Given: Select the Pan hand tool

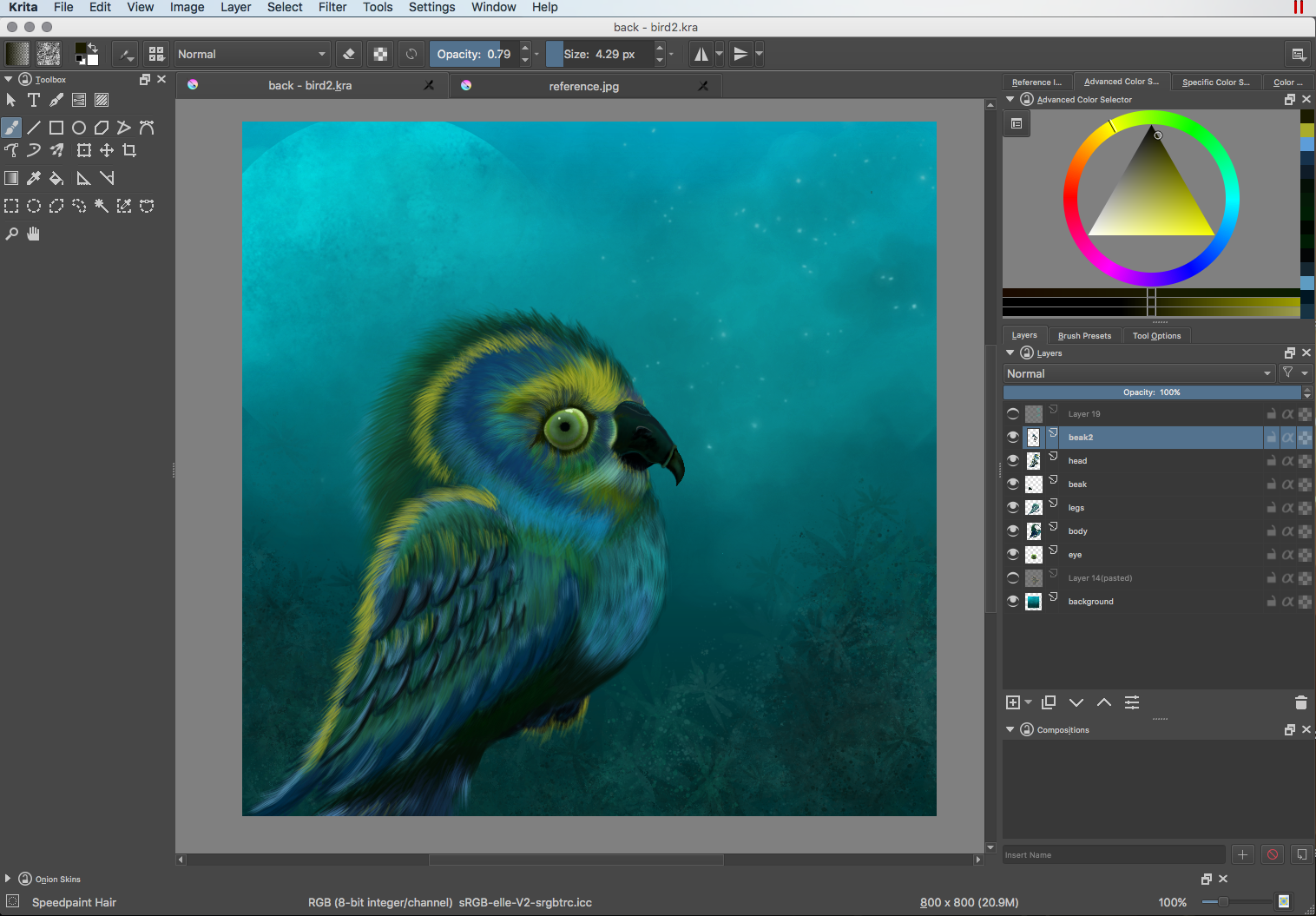Looking at the screenshot, I should (34, 234).
